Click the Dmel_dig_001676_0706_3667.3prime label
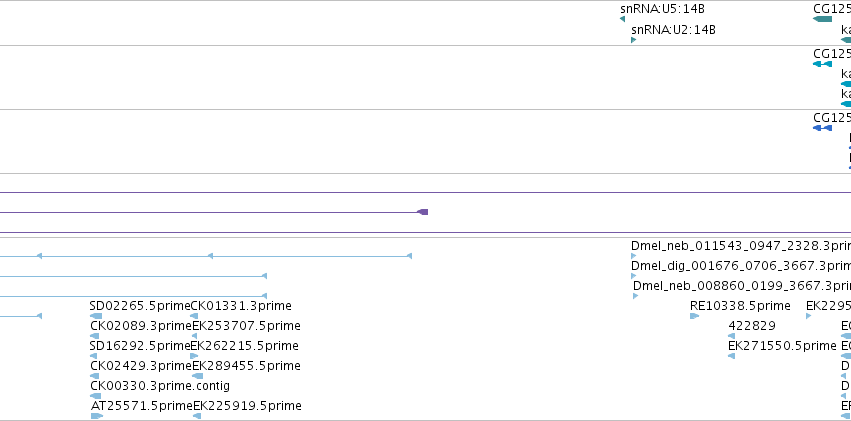This screenshot has width=851, height=421. pos(740,266)
